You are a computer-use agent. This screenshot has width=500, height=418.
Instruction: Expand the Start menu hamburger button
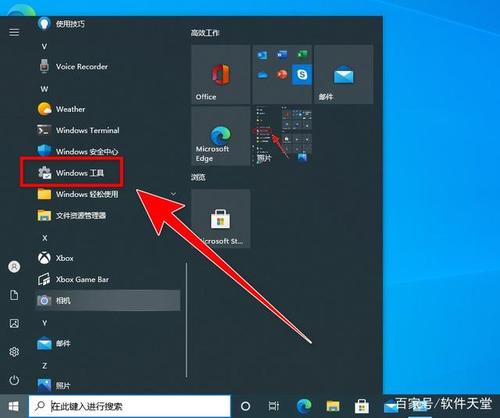[14, 32]
